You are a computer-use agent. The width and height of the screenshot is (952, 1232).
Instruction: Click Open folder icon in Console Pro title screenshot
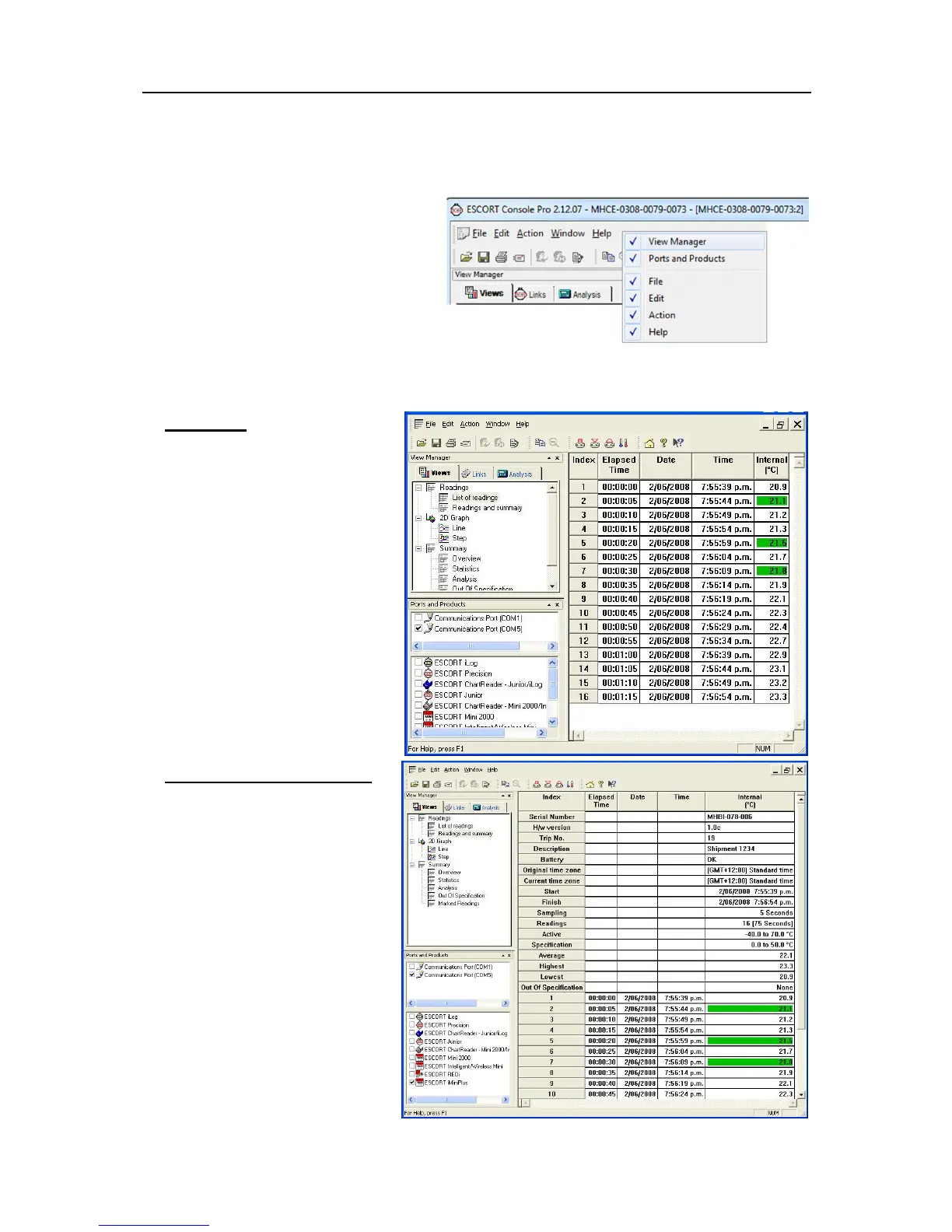point(466,257)
